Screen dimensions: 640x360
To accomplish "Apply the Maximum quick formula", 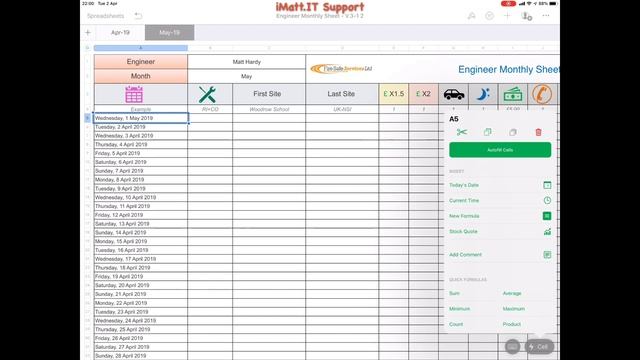I will tap(513, 309).
